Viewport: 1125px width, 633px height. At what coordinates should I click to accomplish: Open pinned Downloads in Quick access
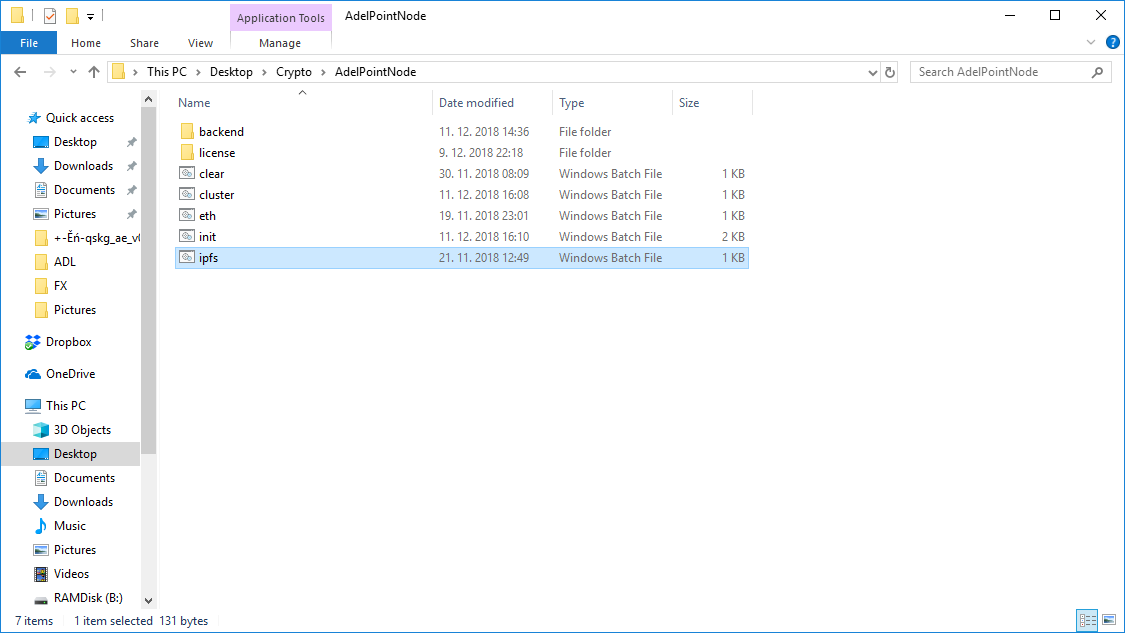(83, 166)
